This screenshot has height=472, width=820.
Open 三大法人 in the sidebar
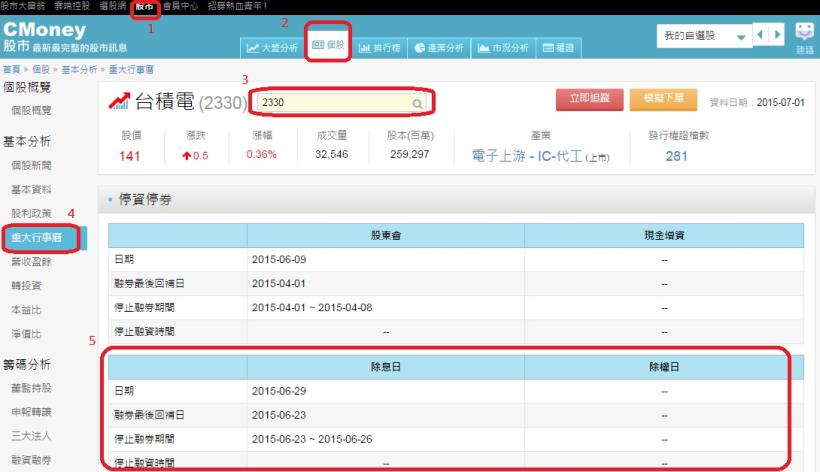coord(31,436)
